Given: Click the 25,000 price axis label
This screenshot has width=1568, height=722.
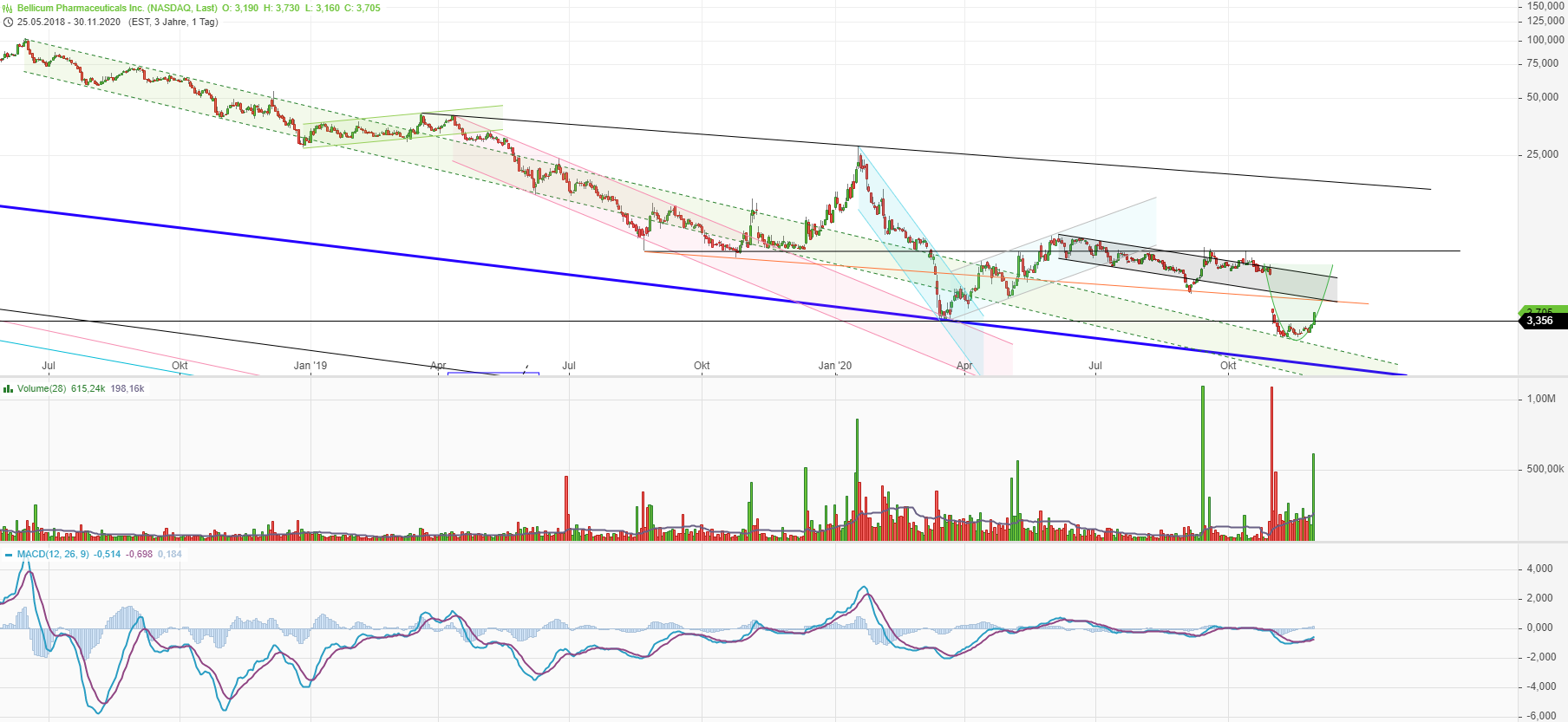Looking at the screenshot, I should click(1542, 154).
